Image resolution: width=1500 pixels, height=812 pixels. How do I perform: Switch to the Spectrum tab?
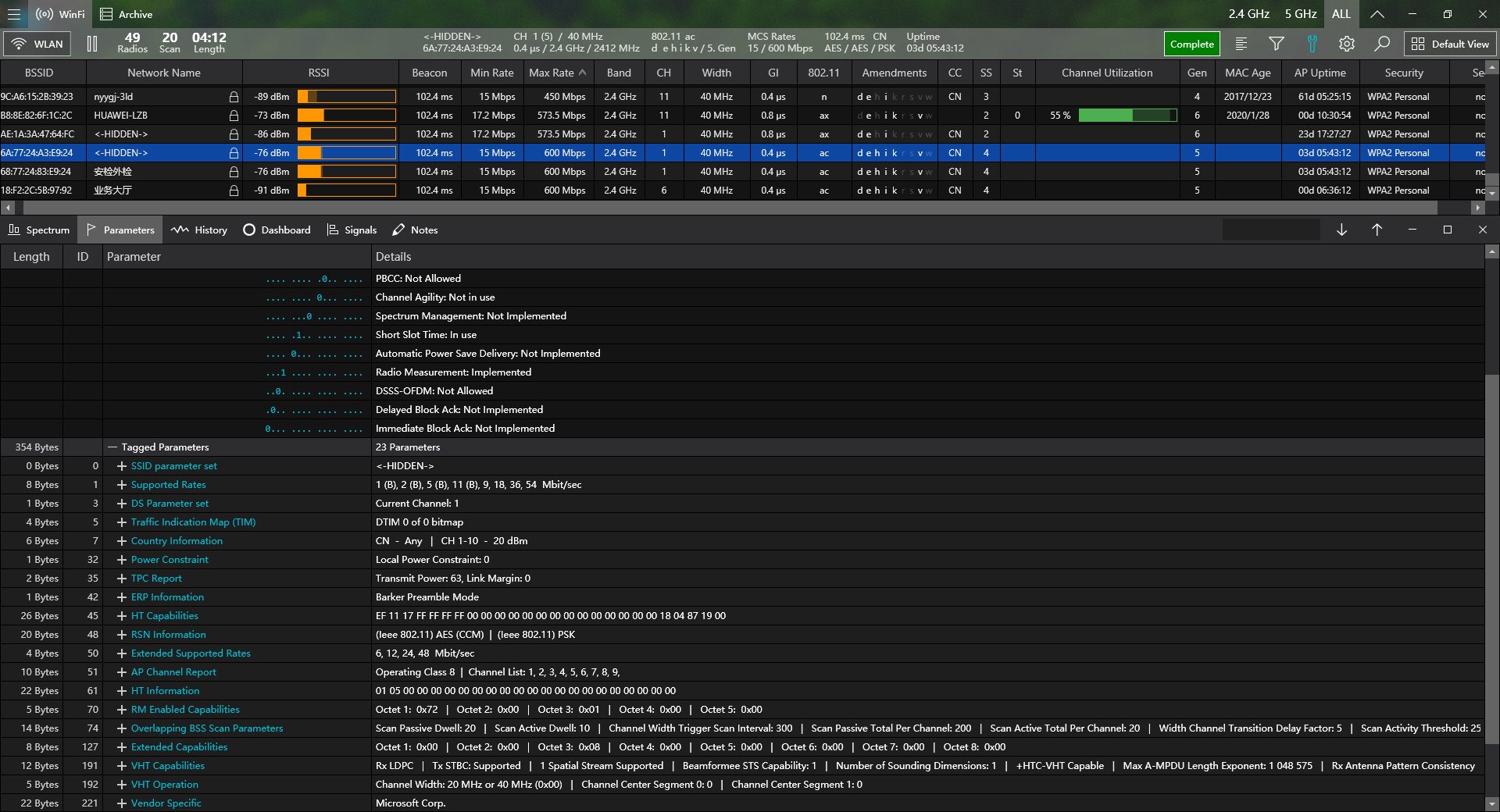click(x=38, y=230)
